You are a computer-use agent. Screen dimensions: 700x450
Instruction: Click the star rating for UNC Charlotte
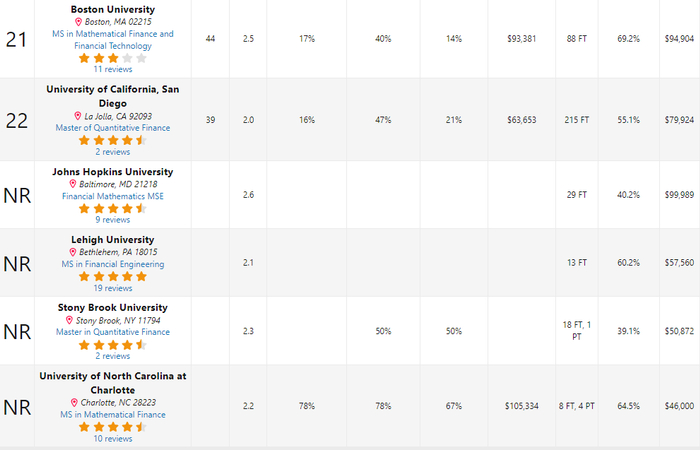(112, 426)
